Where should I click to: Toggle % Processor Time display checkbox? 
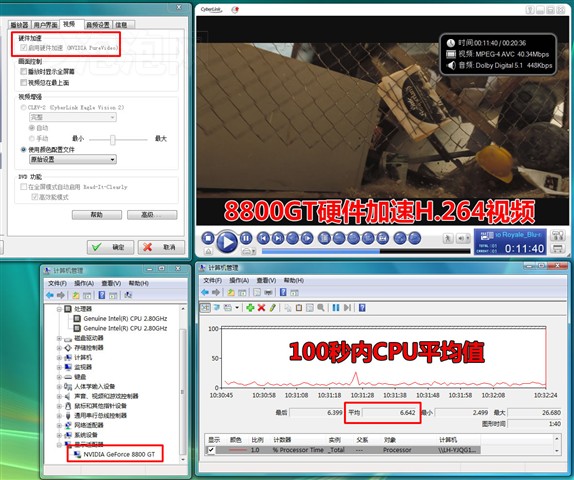tap(211, 450)
